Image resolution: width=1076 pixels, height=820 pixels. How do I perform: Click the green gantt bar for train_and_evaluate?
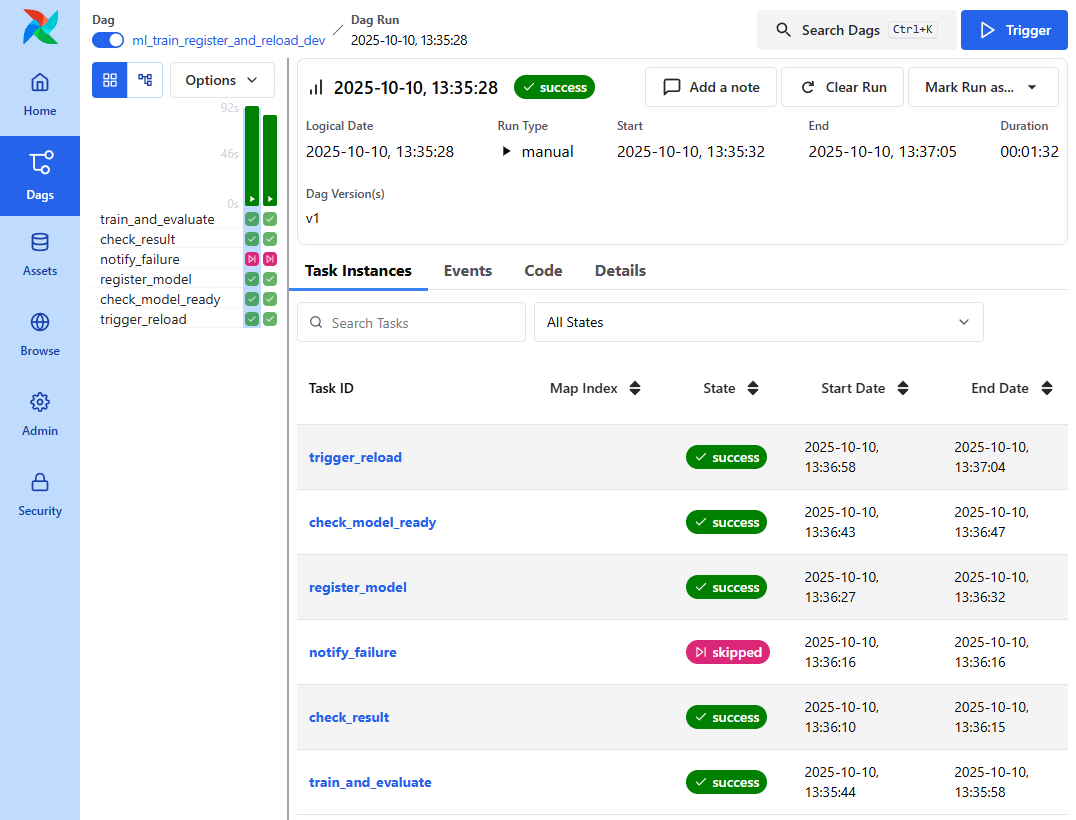[251, 218]
